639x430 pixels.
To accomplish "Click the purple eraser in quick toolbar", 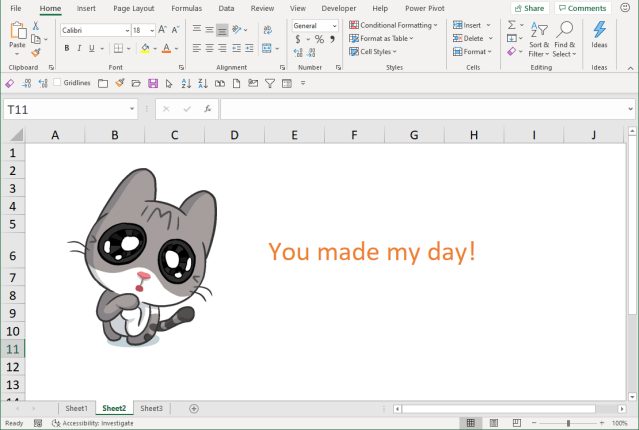I will pyautogui.click(x=9, y=84).
